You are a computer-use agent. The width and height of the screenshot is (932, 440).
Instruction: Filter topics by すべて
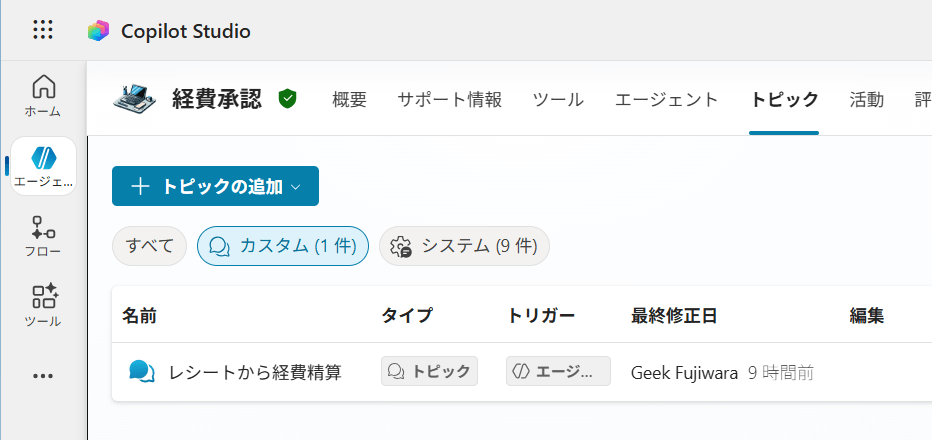(150, 246)
